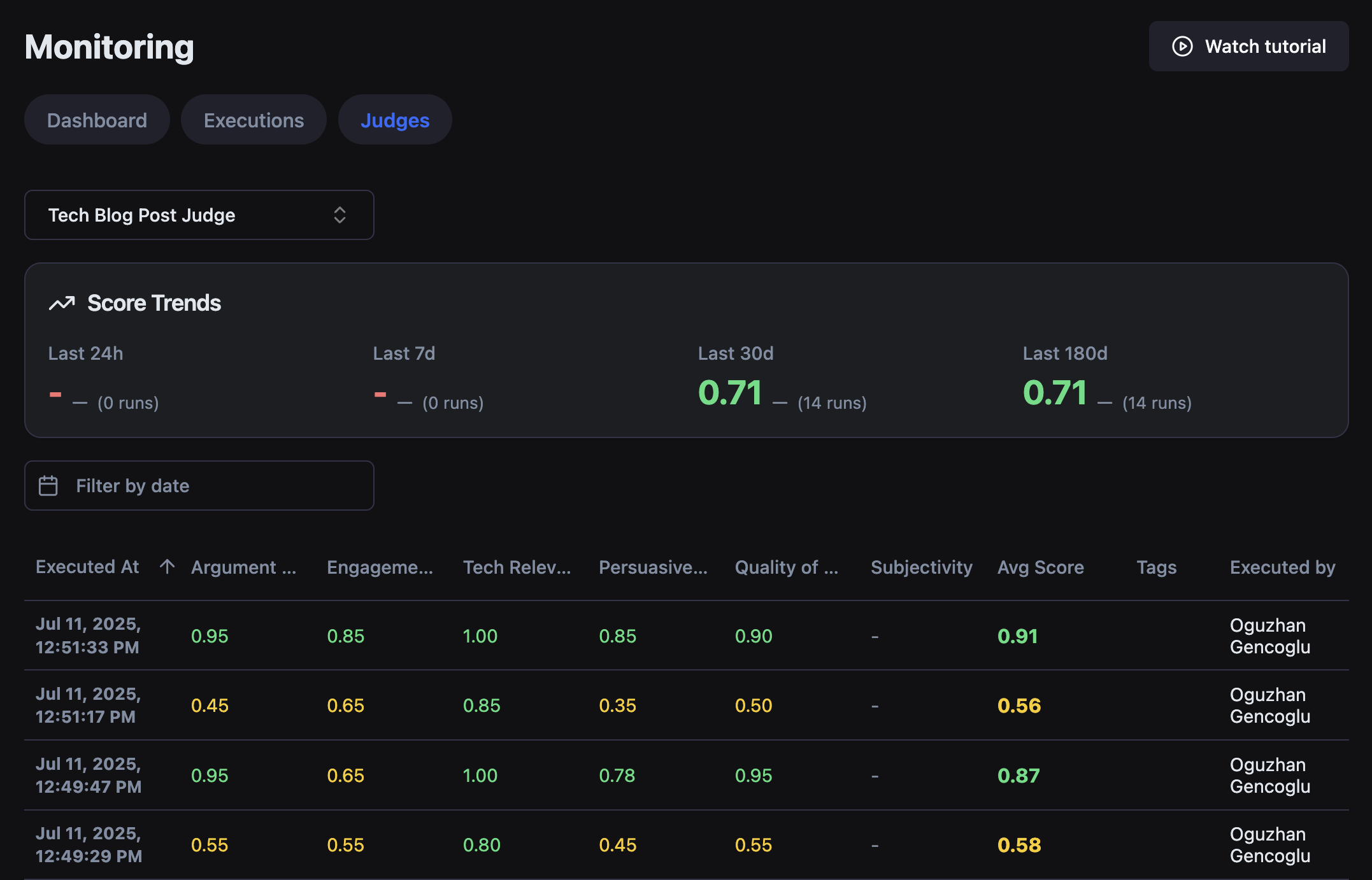Open the row with 0.56 avg score

pos(1018,706)
